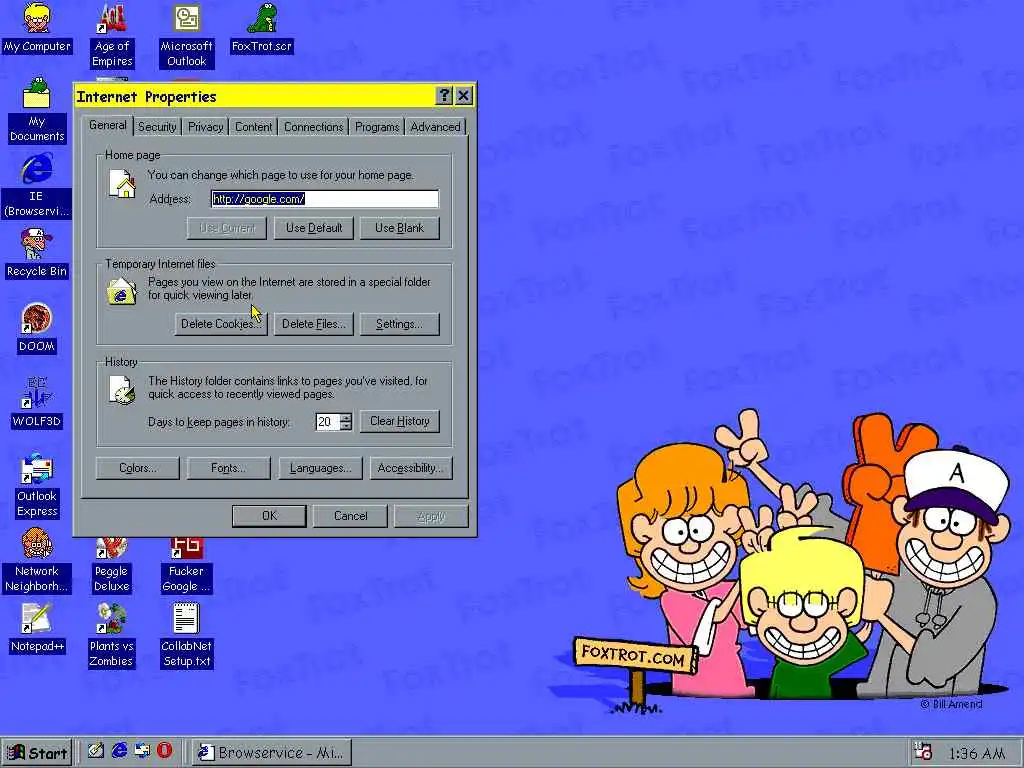The width and height of the screenshot is (1024, 768).
Task: Switch to the Advanced tab
Action: 435,127
